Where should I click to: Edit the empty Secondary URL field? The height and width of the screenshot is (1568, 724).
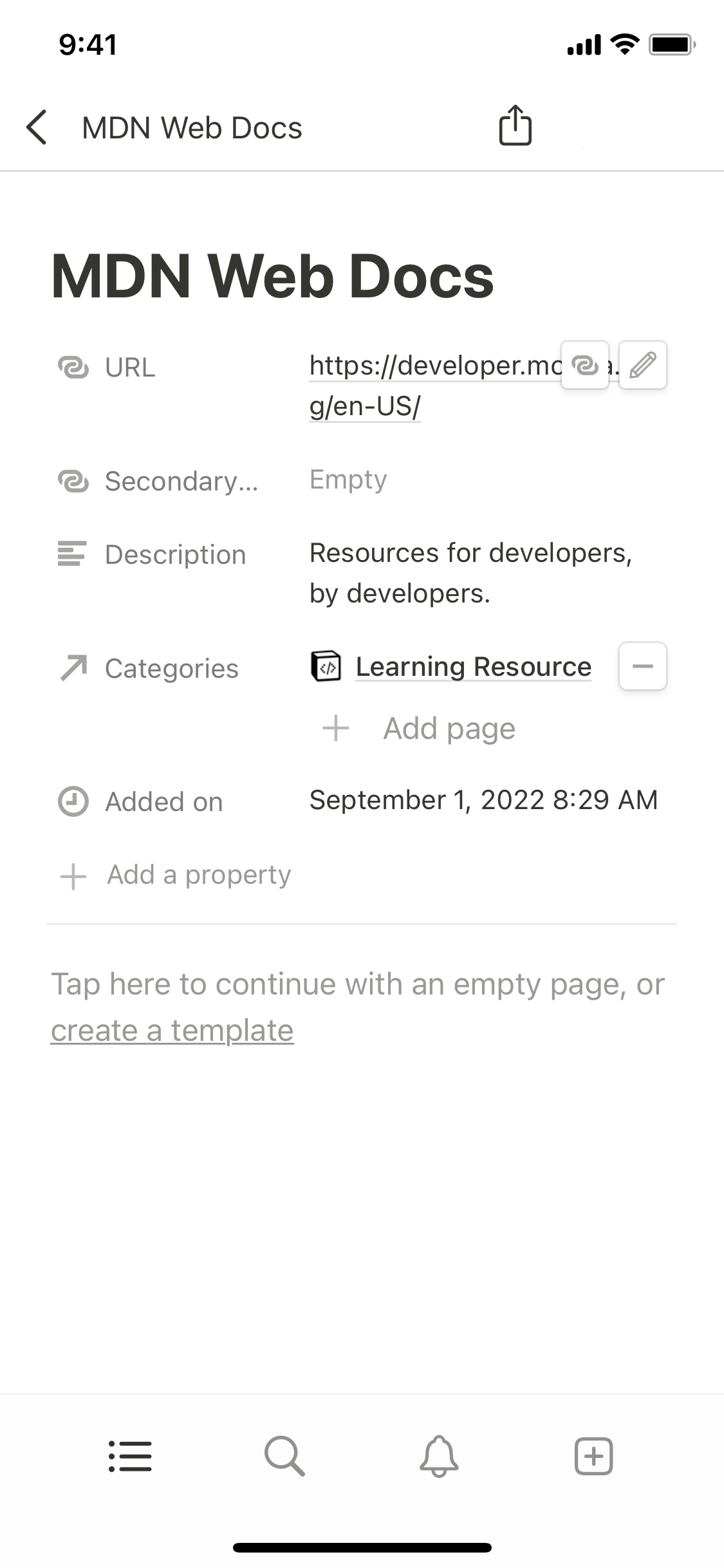coord(348,480)
